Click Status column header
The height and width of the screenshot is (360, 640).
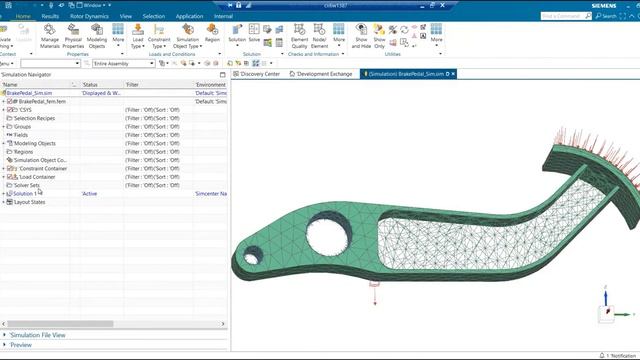[102, 84]
